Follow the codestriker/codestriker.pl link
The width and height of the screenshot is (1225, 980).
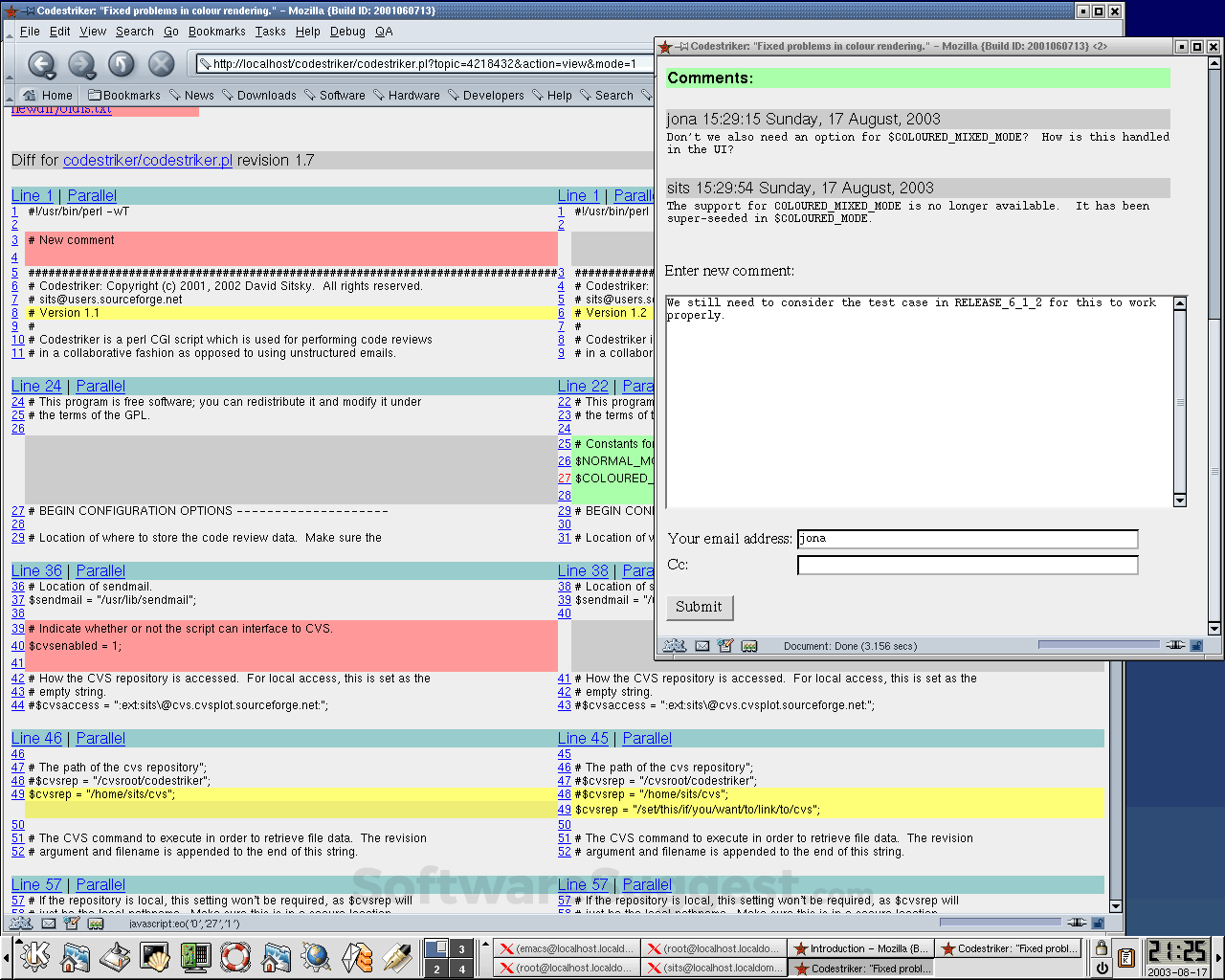click(x=147, y=160)
